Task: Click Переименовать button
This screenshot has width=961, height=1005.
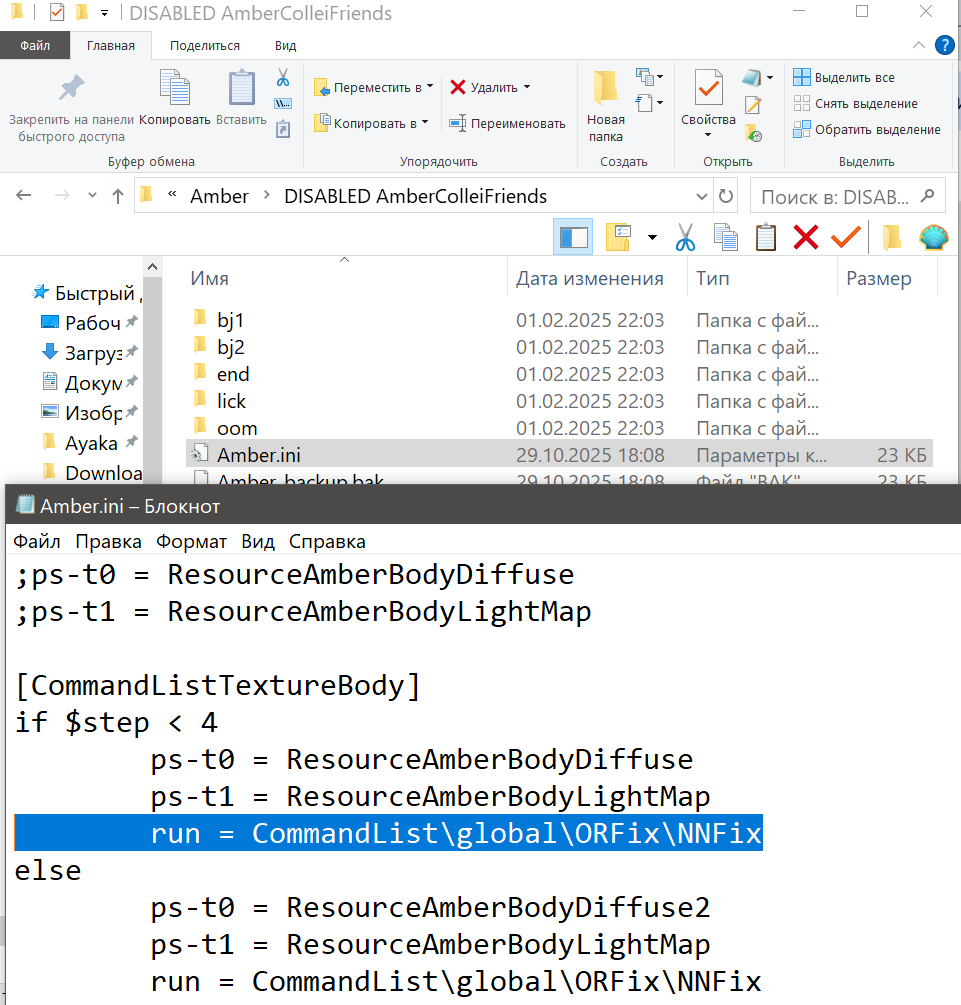Action: 507,123
